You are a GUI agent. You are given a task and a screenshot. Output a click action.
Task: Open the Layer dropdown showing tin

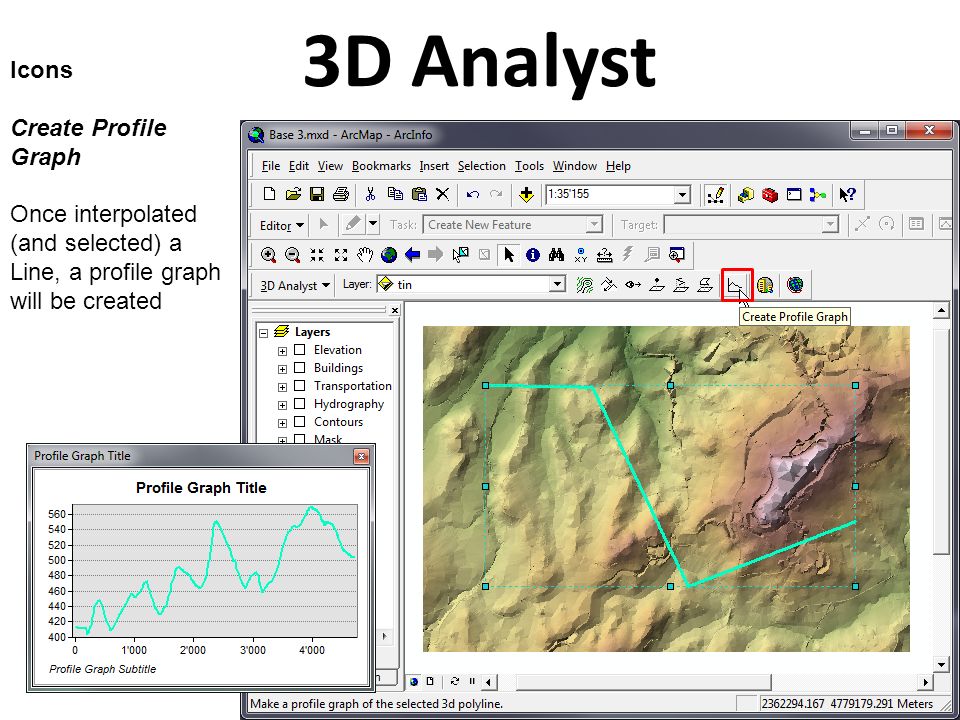pyautogui.click(x=557, y=284)
